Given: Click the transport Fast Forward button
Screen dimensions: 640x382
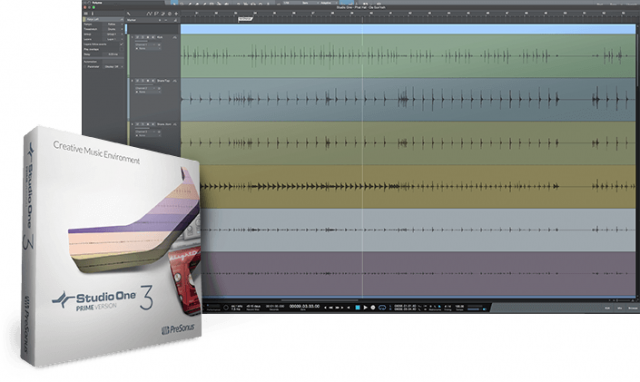Looking at the screenshot, I should click(x=338, y=307).
